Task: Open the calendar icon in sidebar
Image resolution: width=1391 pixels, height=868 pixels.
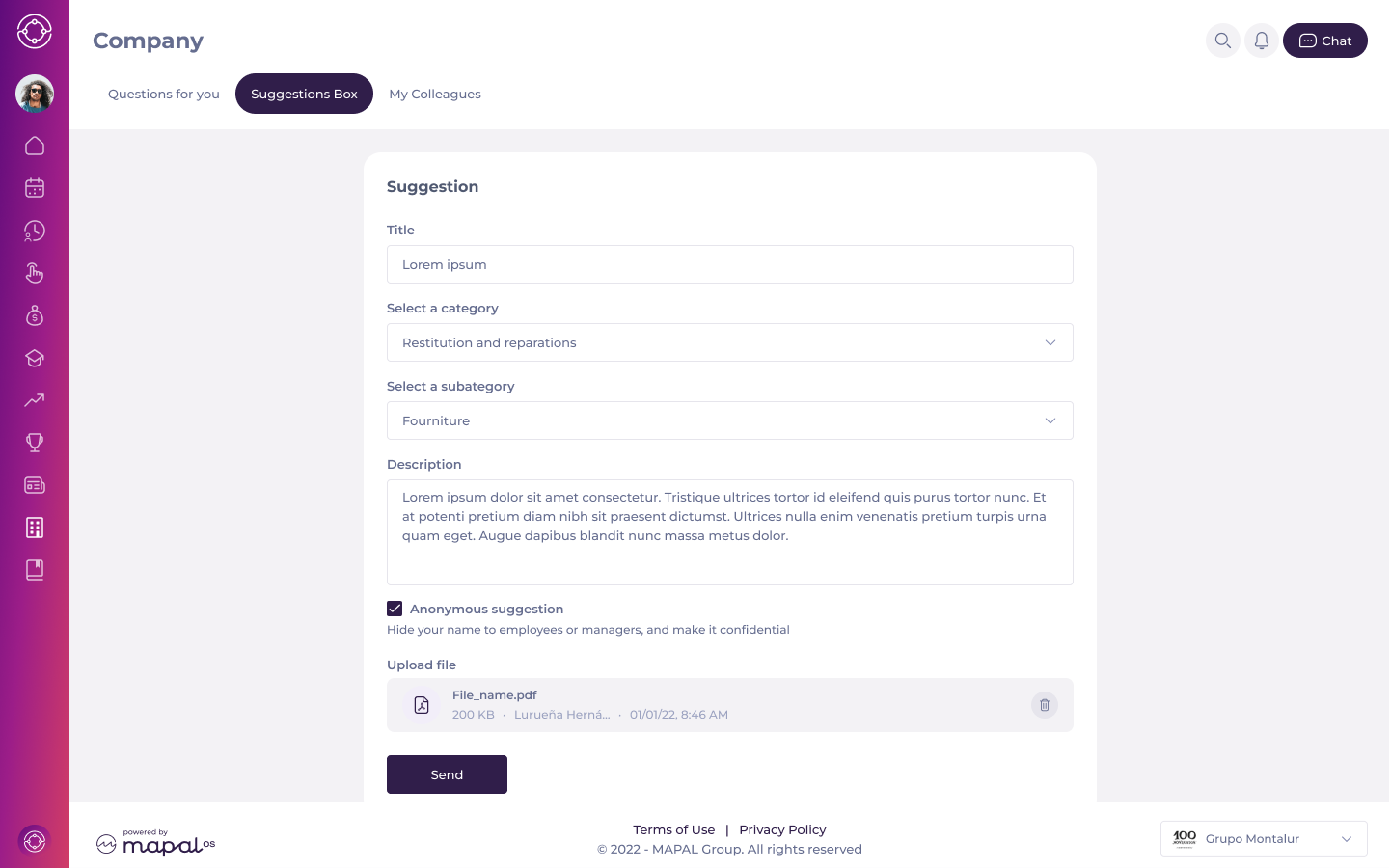Action: 35,188
